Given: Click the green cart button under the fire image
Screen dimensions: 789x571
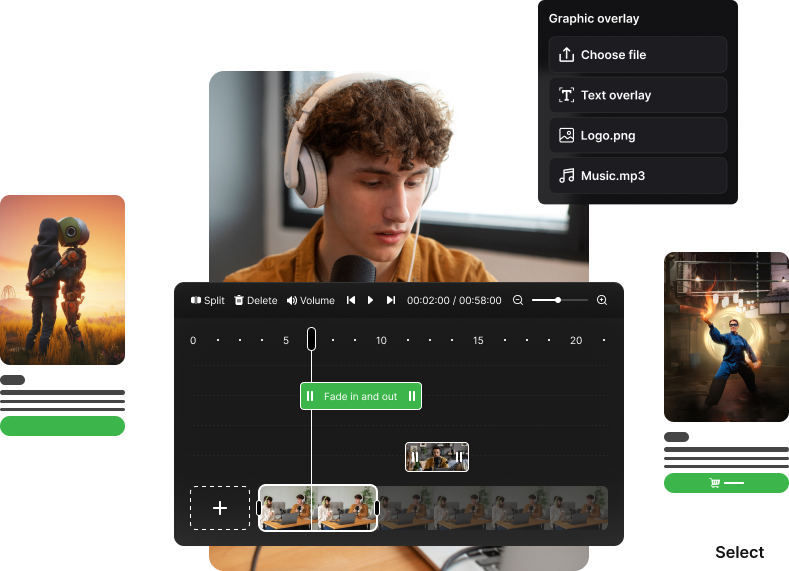Looking at the screenshot, I should 726,483.
